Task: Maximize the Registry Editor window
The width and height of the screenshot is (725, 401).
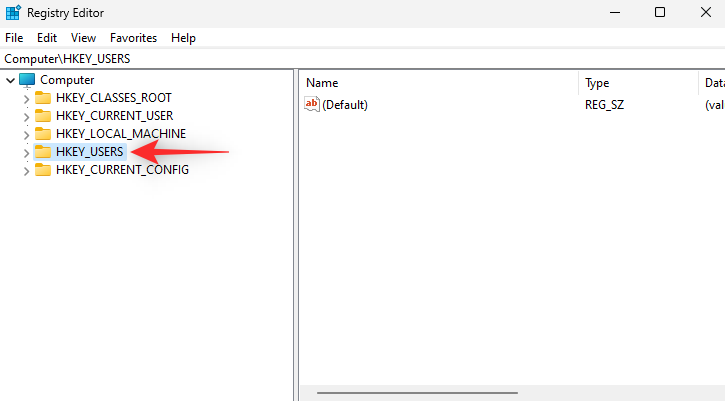Action: [x=660, y=12]
